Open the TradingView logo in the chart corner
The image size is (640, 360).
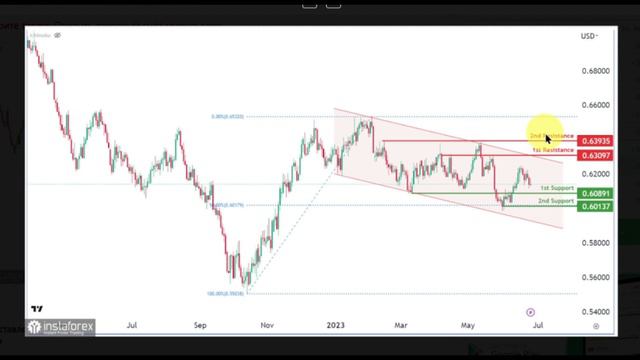click(37, 309)
